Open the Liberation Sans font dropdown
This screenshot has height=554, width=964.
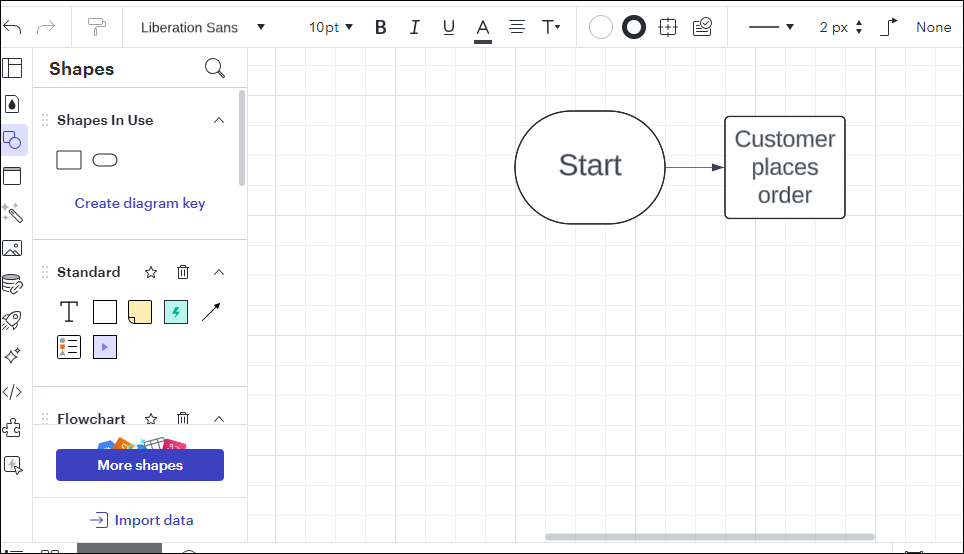[202, 27]
